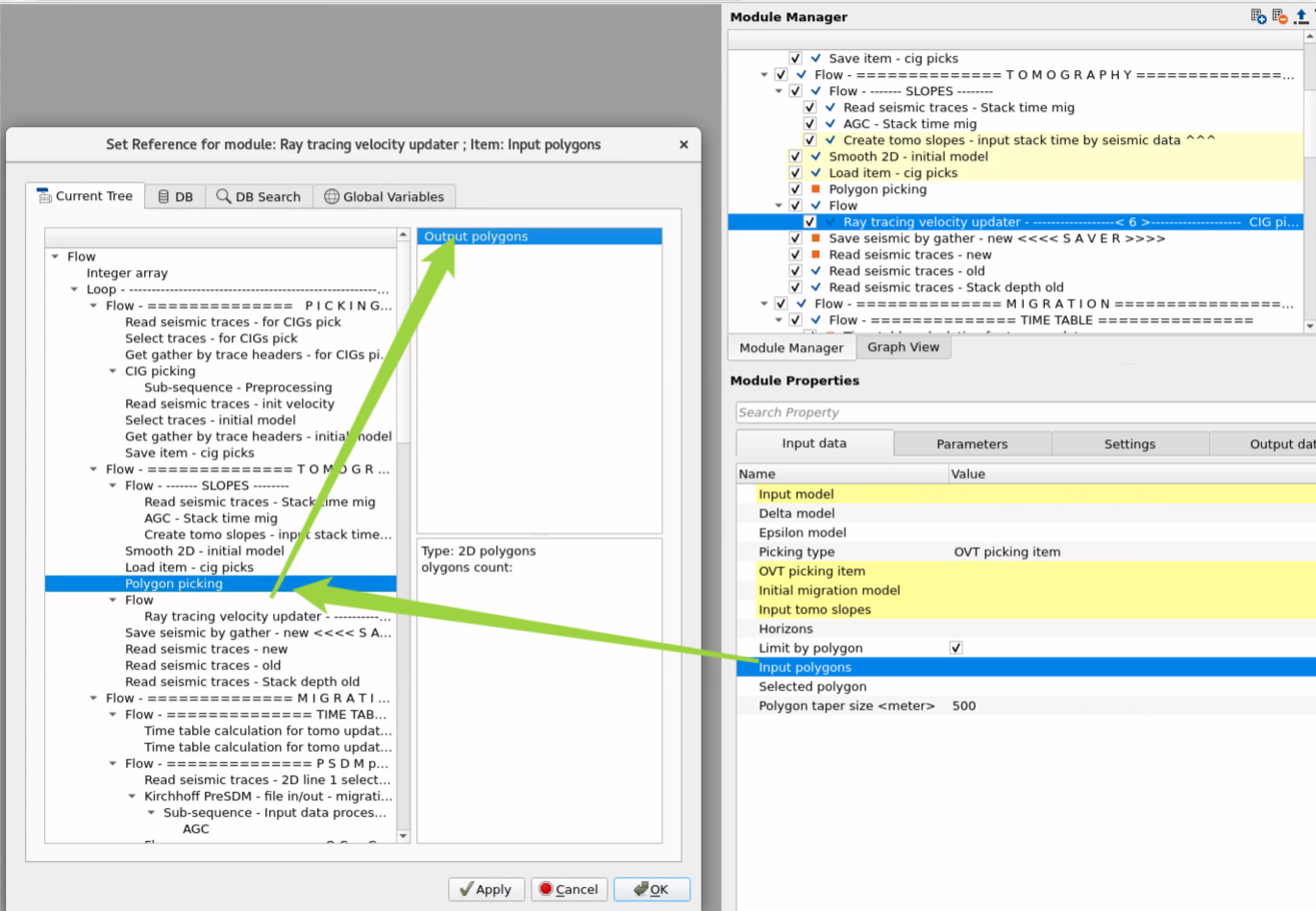
Task: Collapse the Loop node in Current Tree
Action: (74, 289)
